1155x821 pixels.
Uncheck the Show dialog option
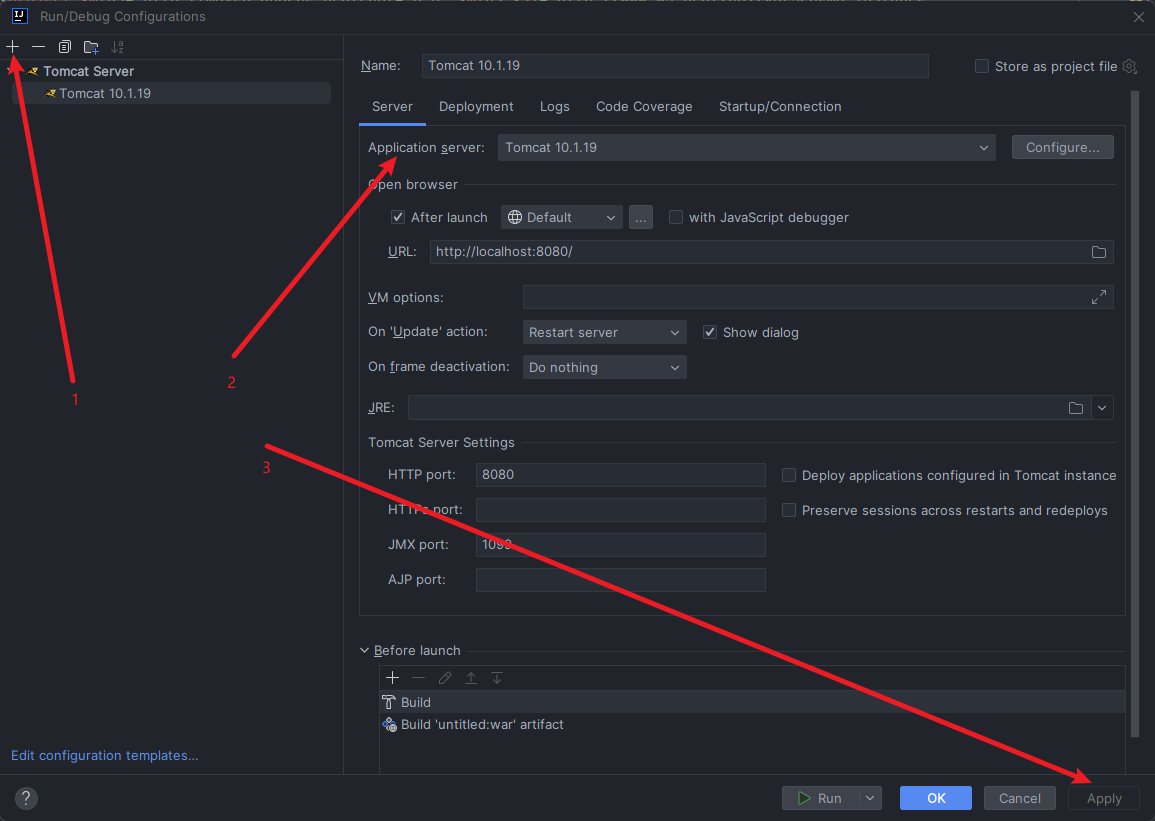click(x=709, y=332)
